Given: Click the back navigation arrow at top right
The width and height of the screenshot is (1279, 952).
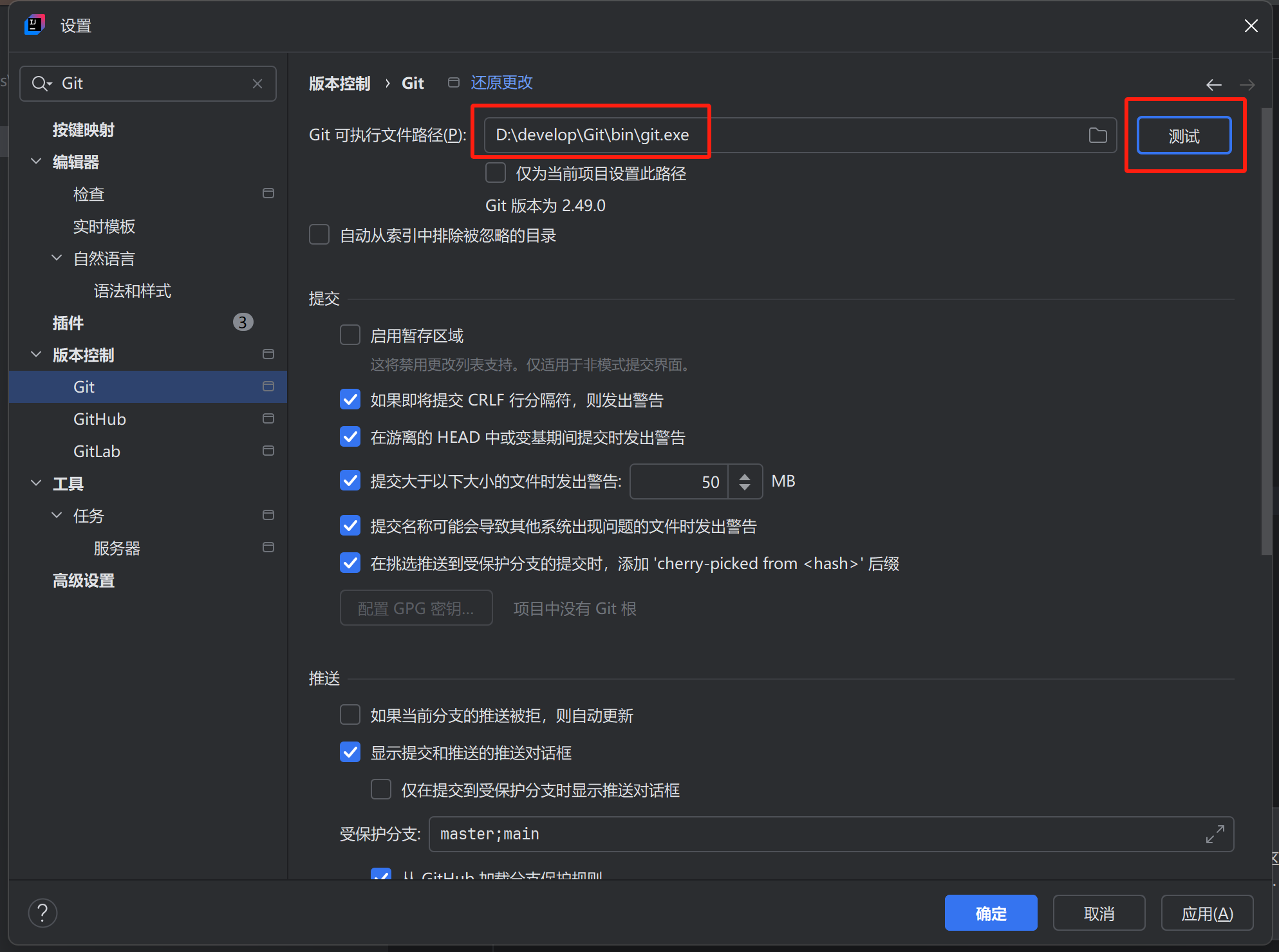Looking at the screenshot, I should 1214,84.
